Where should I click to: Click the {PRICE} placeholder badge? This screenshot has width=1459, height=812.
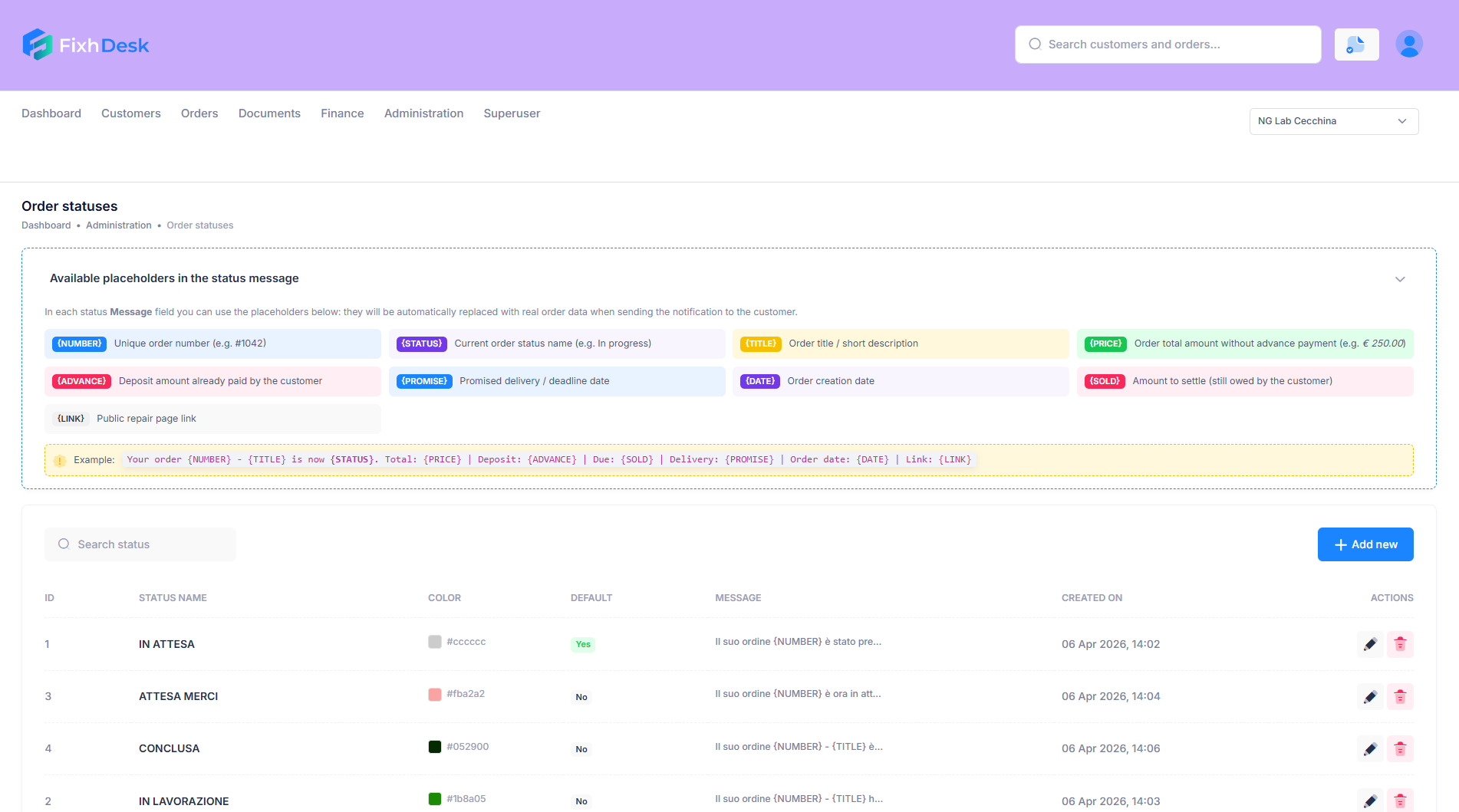[x=1105, y=344]
